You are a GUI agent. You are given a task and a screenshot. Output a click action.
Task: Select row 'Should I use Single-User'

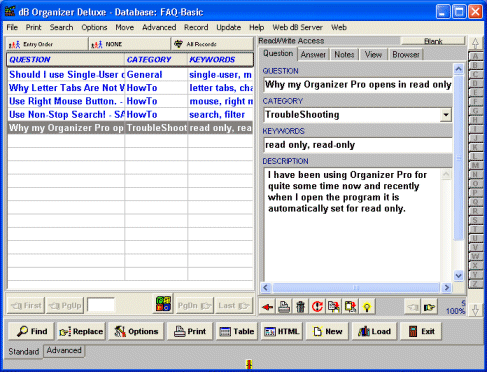coord(130,75)
